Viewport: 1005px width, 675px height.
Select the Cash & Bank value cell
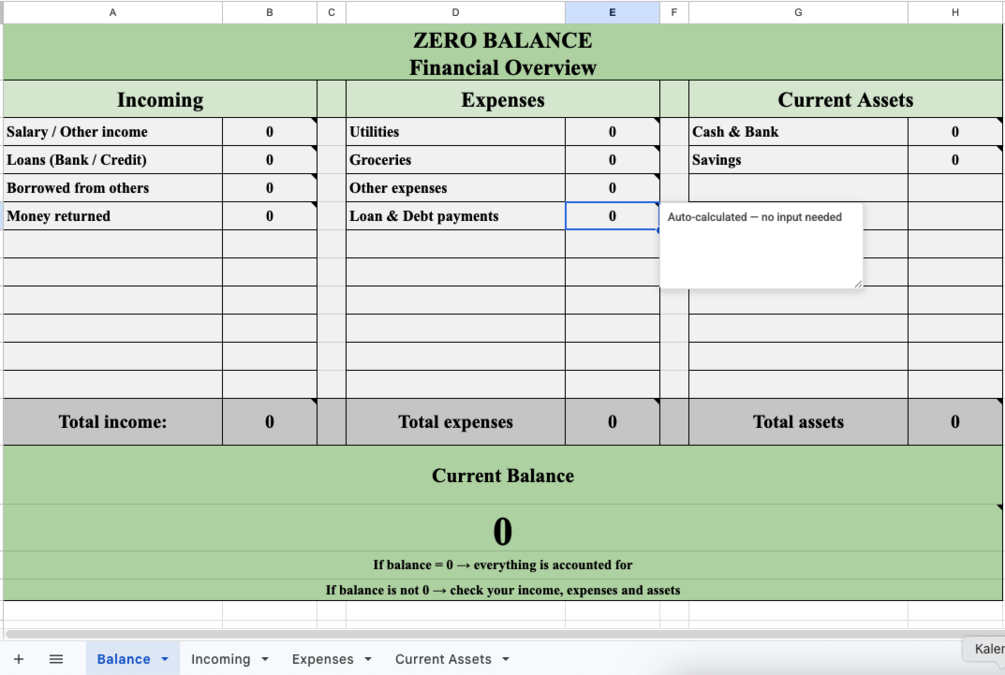[955, 131]
